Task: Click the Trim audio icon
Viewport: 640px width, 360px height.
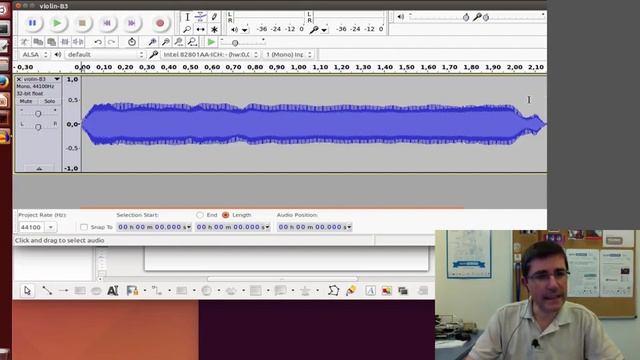Action: pos(64,42)
